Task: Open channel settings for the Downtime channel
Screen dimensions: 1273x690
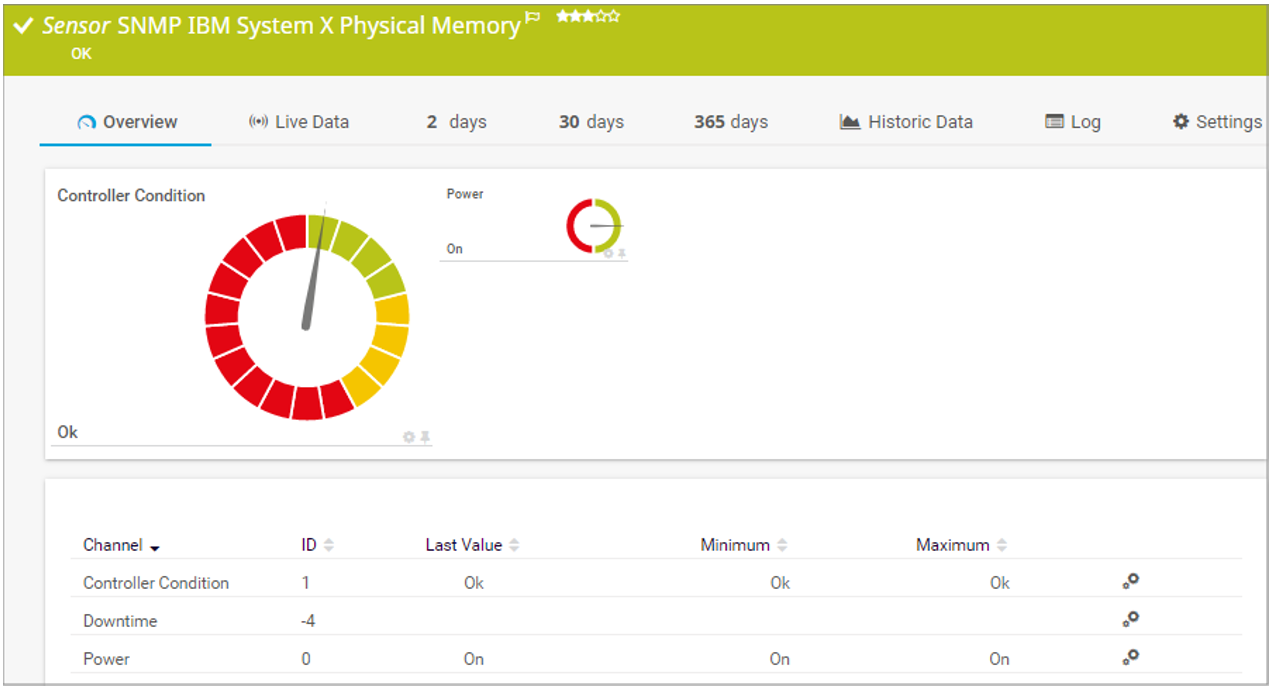Action: 1129,619
